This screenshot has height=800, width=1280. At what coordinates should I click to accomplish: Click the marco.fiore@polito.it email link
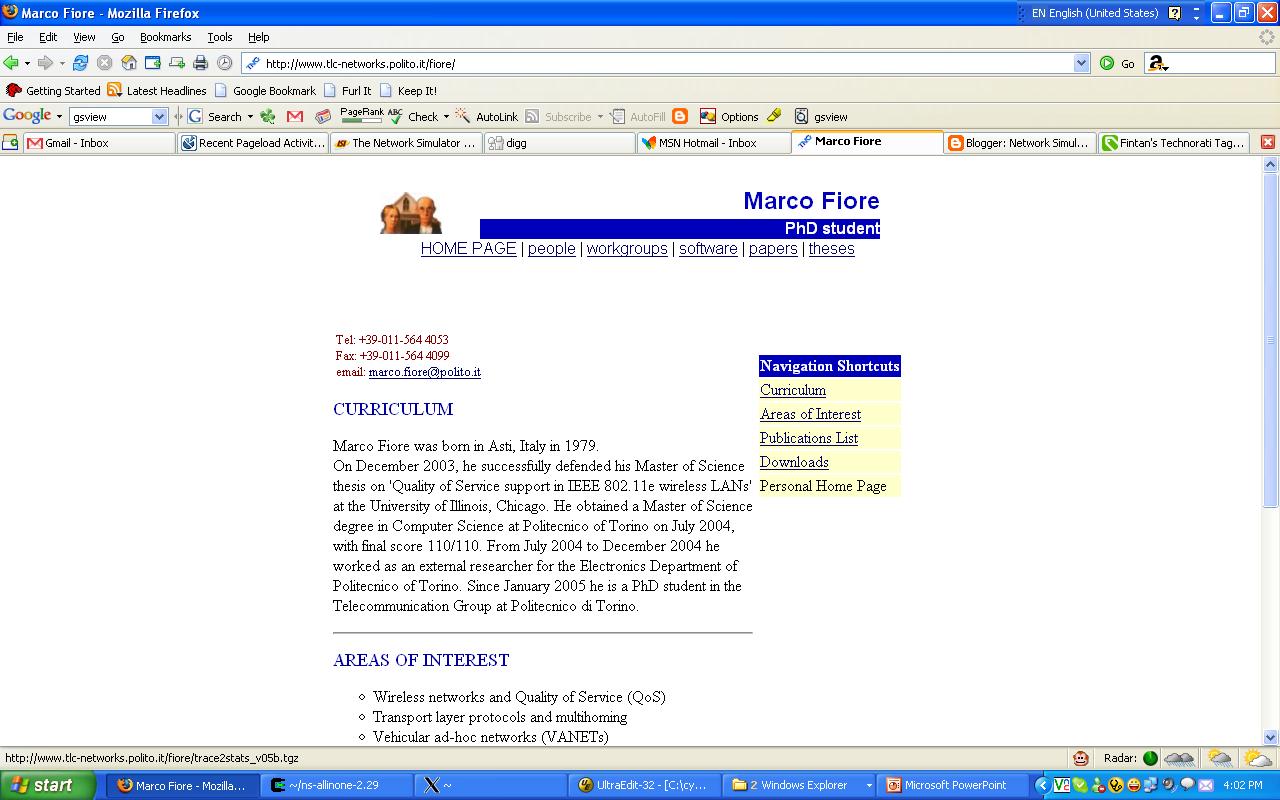pyautogui.click(x=424, y=372)
